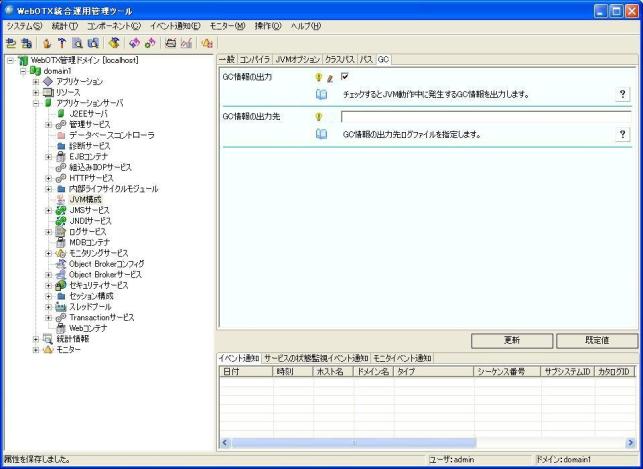Click the 既定値 button

(x=597, y=341)
